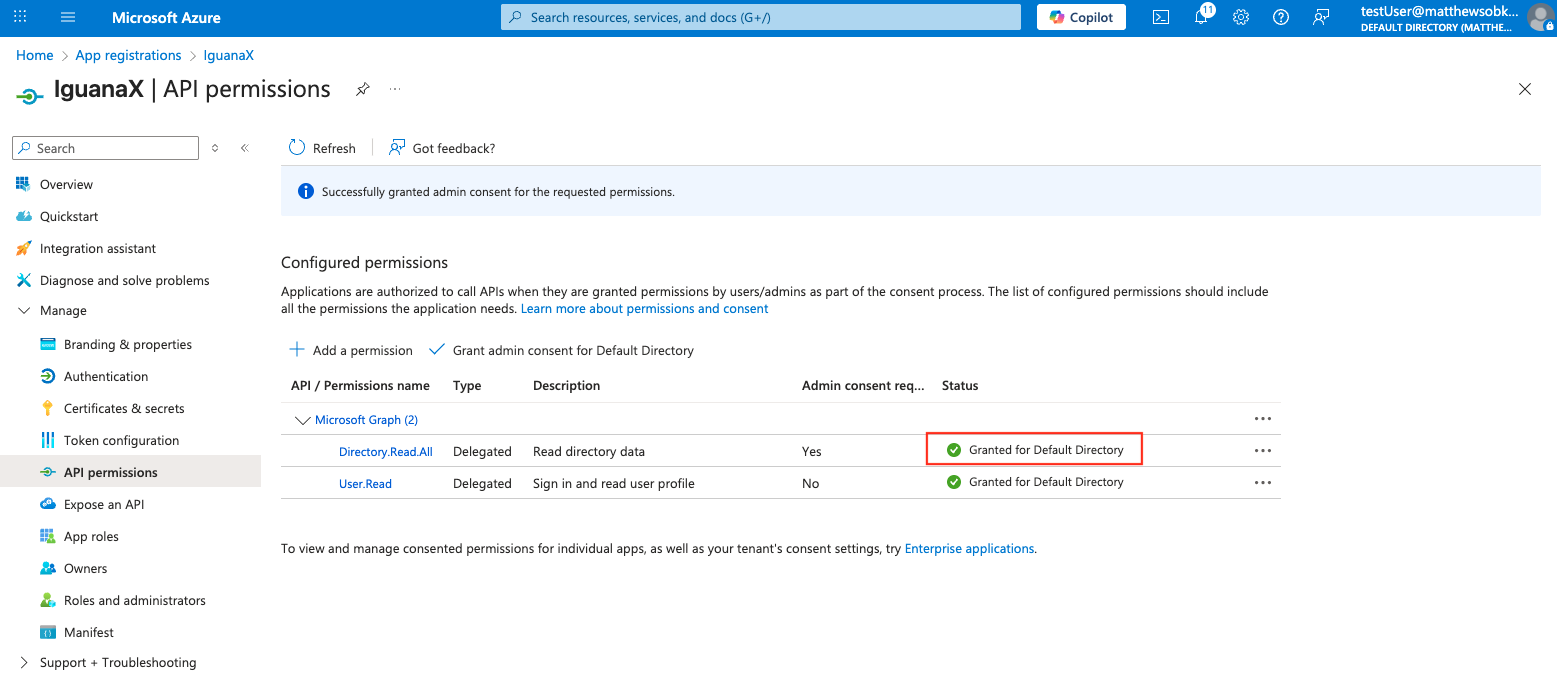Click Grant admin consent for Default Directory
Screen dimensions: 1557x682
coord(561,350)
